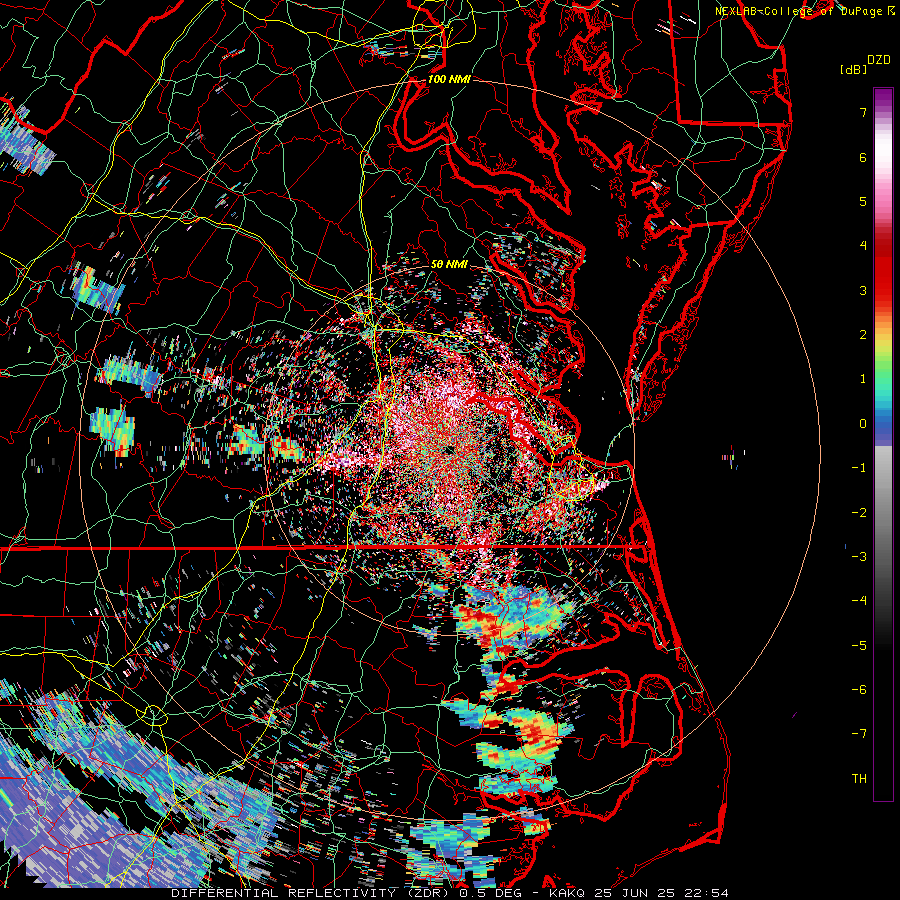Click the "[dB]" units label

coord(852,69)
